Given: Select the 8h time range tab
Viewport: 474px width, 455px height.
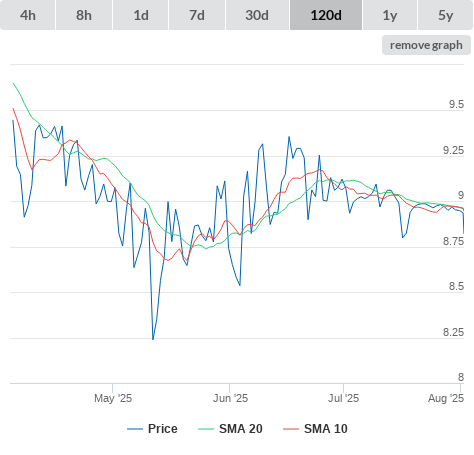Looking at the screenshot, I should 84,15.
